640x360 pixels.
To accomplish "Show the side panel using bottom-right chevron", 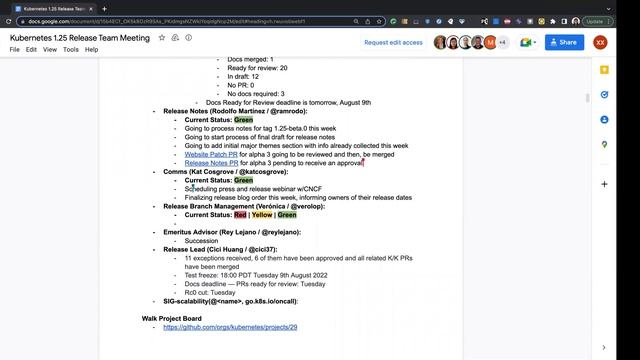I will 604,347.
